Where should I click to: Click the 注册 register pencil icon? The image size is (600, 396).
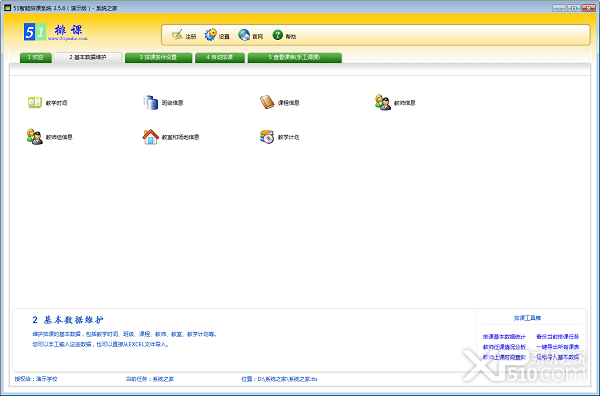pyautogui.click(x=177, y=35)
